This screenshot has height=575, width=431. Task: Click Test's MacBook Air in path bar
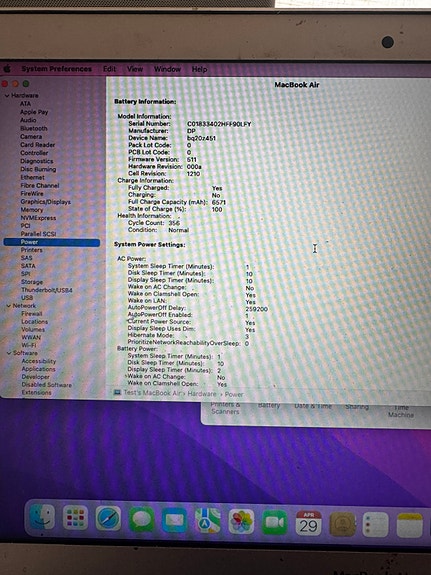tap(152, 393)
